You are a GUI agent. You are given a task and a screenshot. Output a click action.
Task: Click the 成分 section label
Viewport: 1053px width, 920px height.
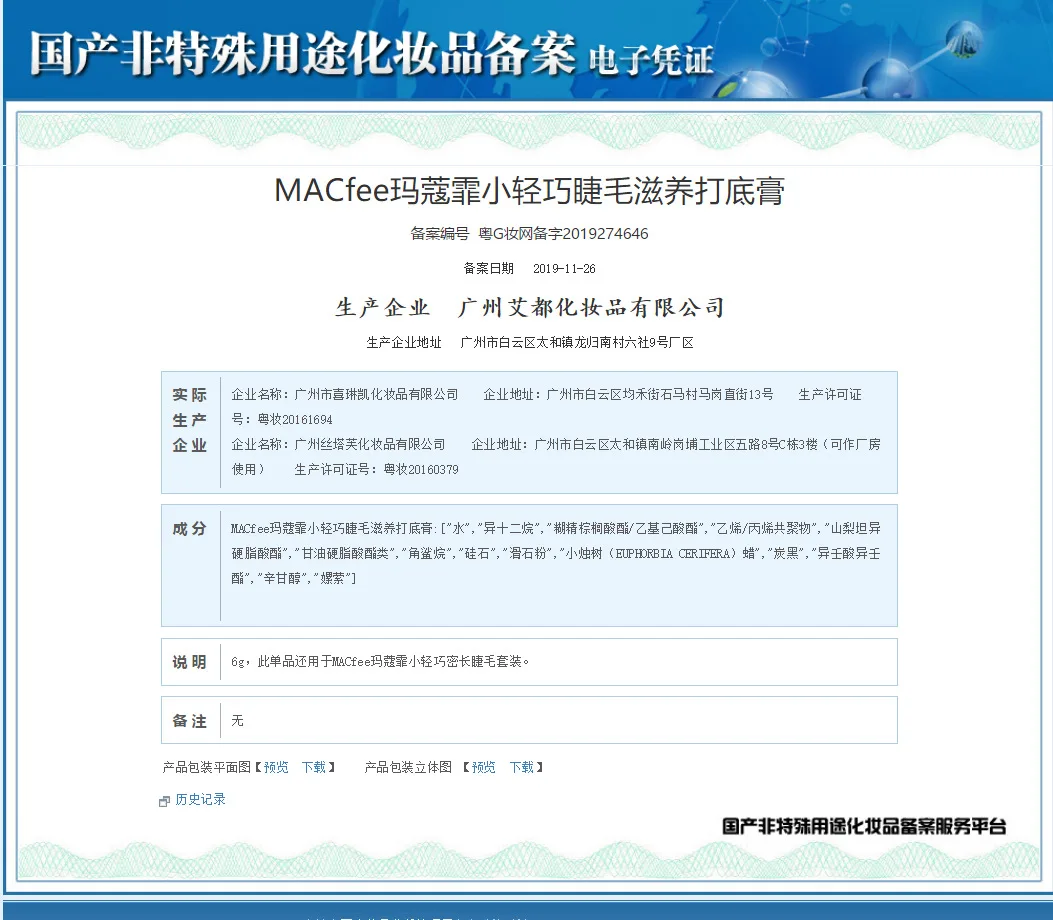(189, 528)
